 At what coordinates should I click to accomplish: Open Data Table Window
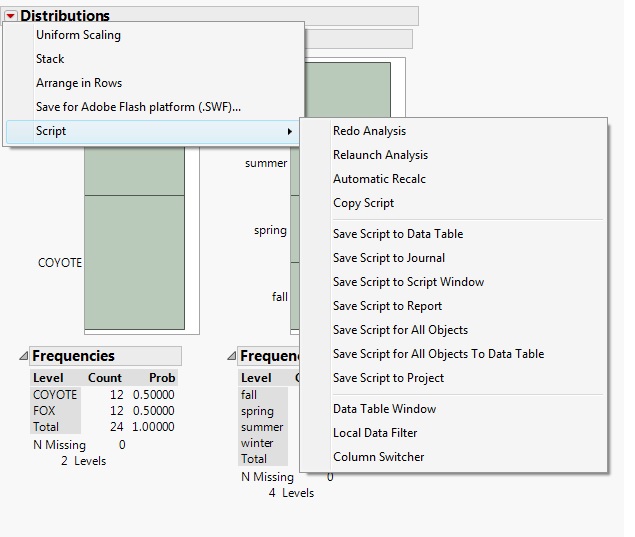pyautogui.click(x=384, y=409)
